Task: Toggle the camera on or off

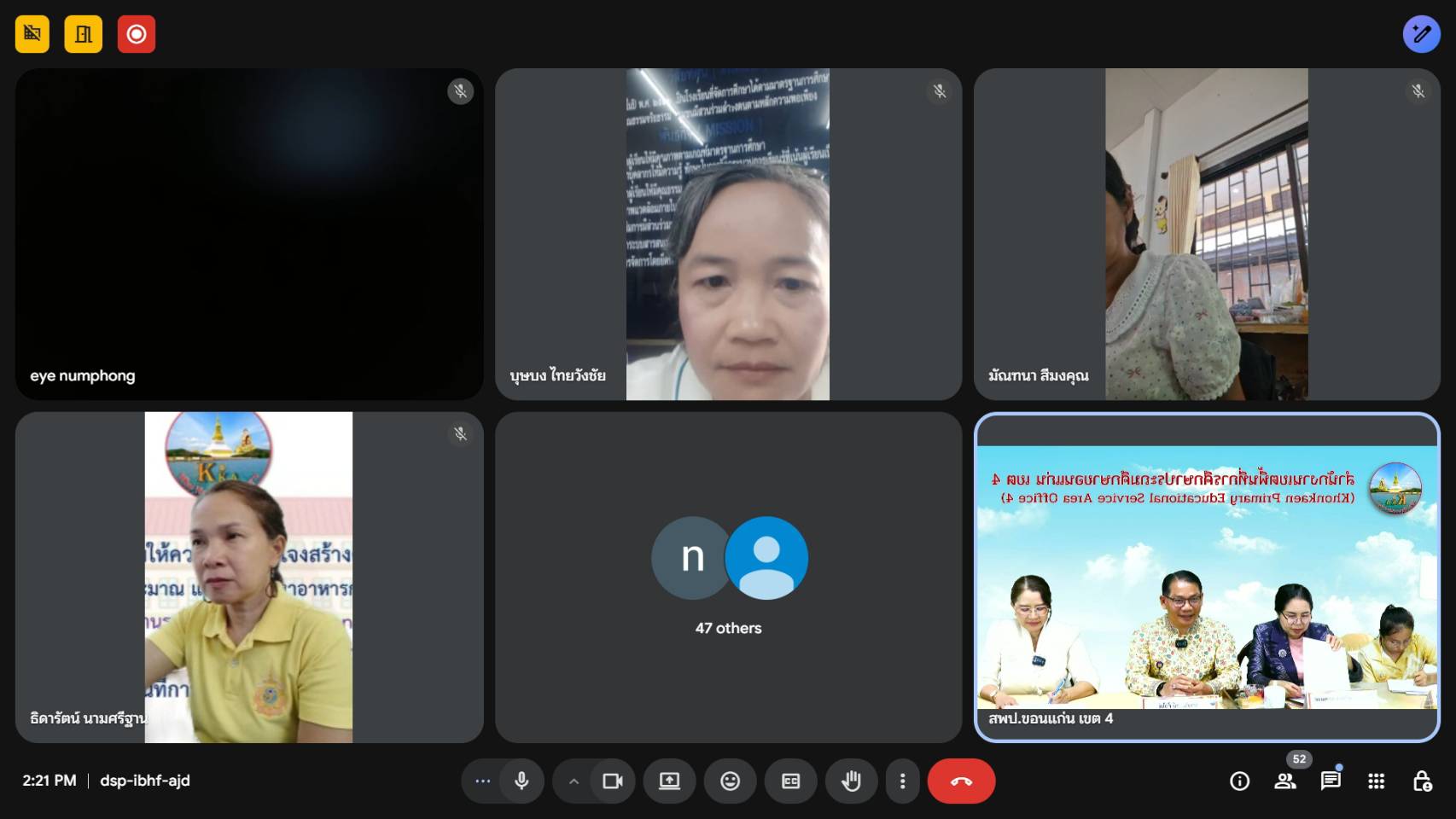Action: (613, 781)
